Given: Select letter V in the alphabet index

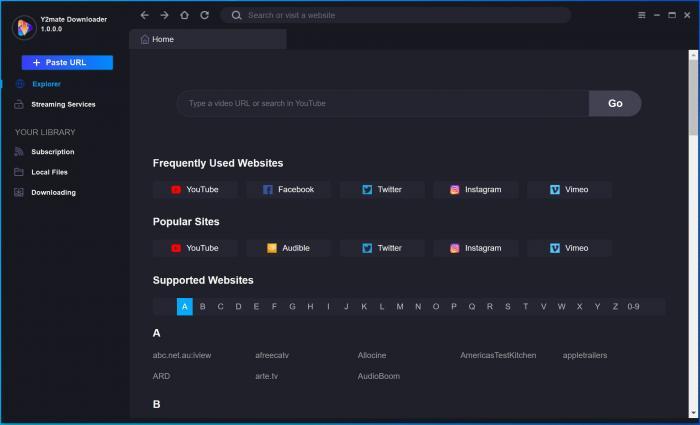Looking at the screenshot, I should pyautogui.click(x=543, y=307).
